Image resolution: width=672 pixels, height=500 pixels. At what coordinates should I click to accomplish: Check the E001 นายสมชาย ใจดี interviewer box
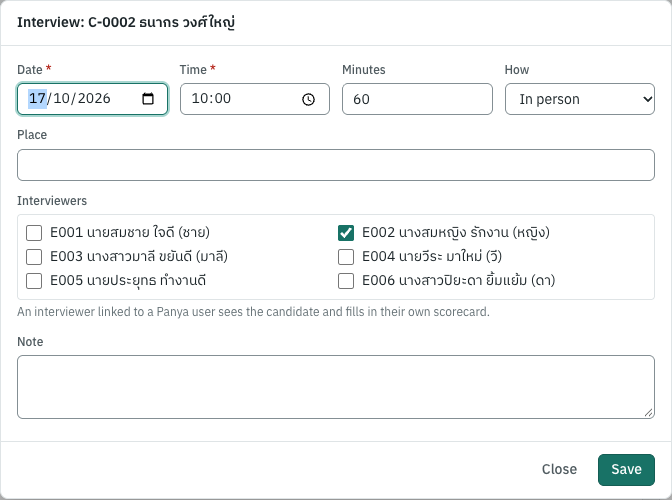coord(34,233)
